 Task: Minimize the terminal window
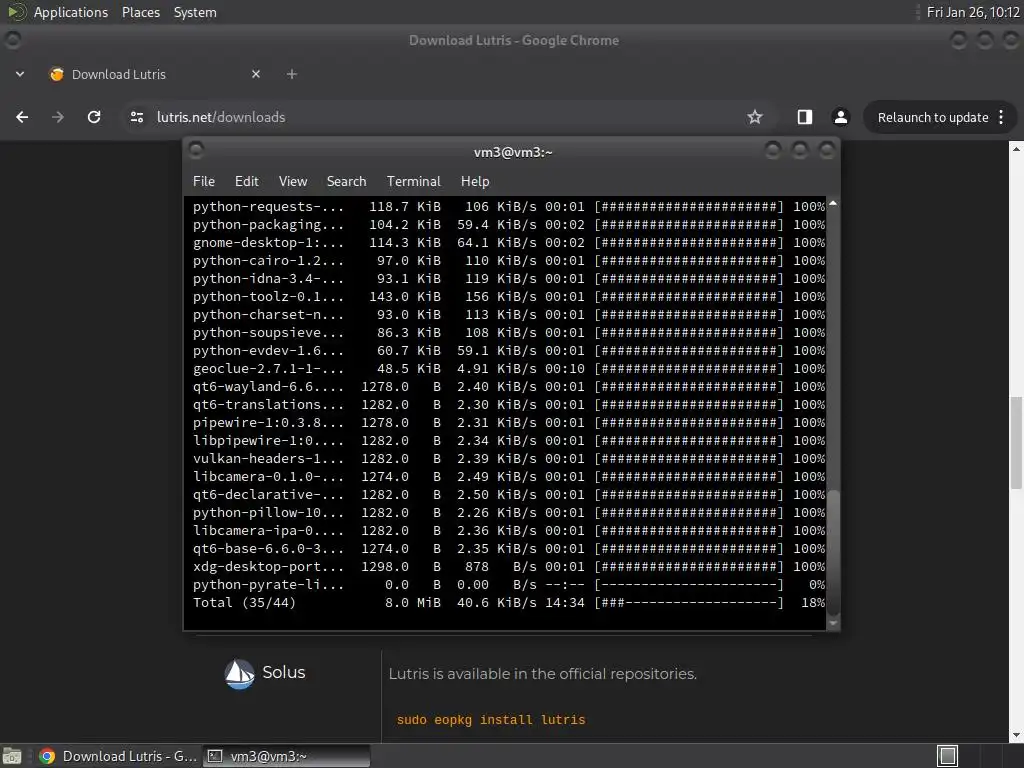[x=773, y=151]
